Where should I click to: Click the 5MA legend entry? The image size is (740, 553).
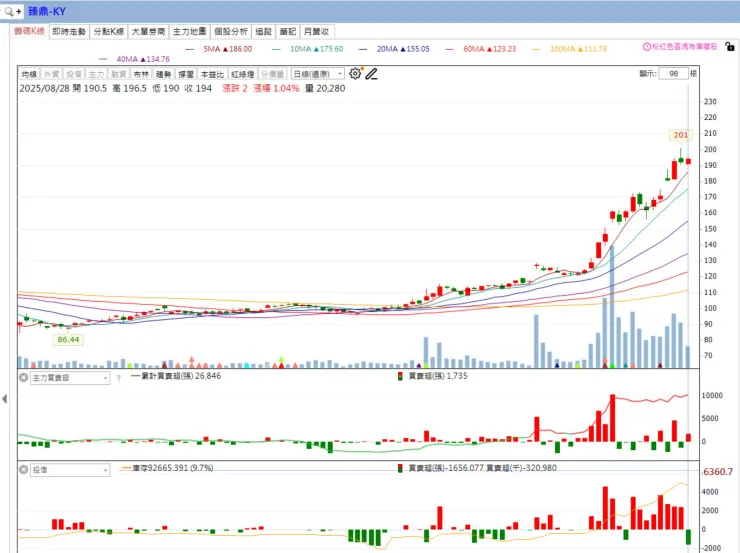[219, 49]
